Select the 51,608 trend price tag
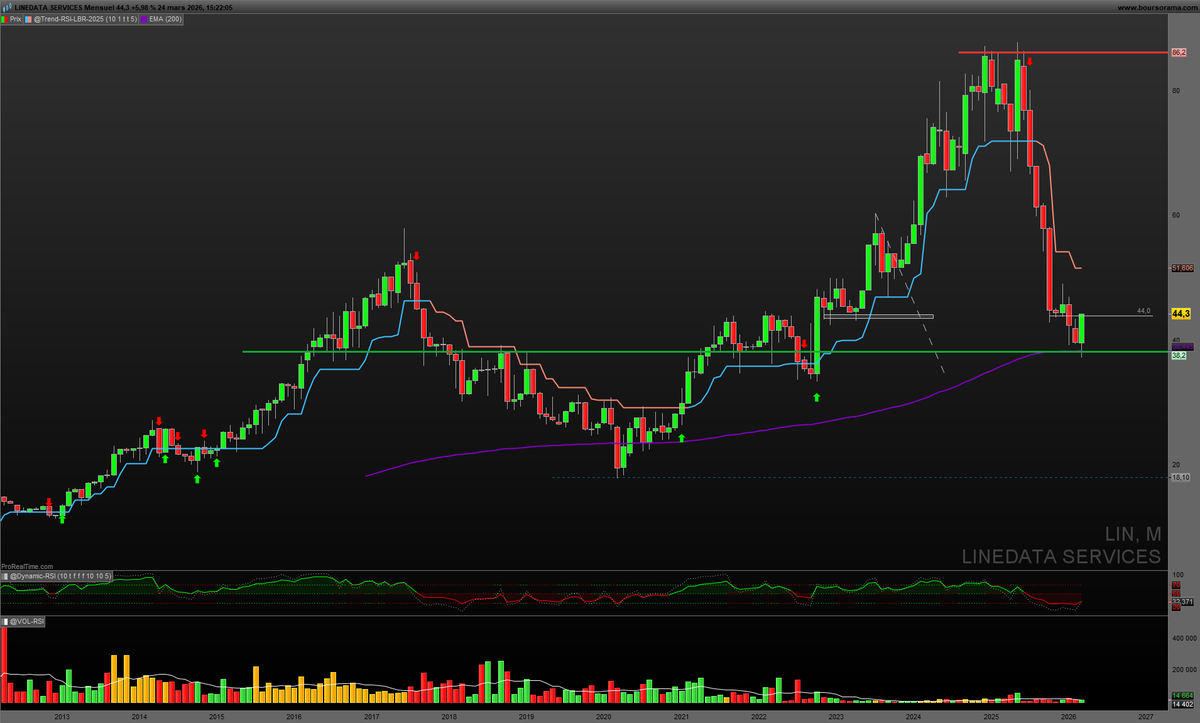 (1181, 268)
